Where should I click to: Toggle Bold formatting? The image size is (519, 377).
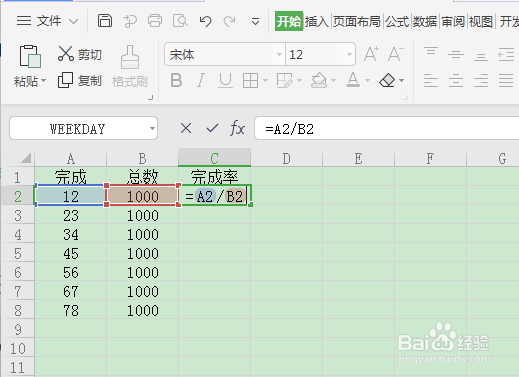[x=176, y=80]
